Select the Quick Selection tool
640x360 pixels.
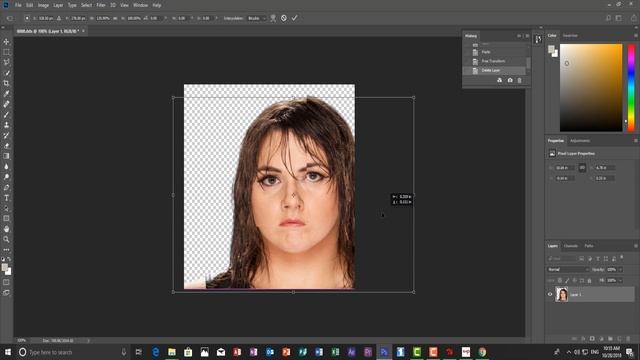7,73
